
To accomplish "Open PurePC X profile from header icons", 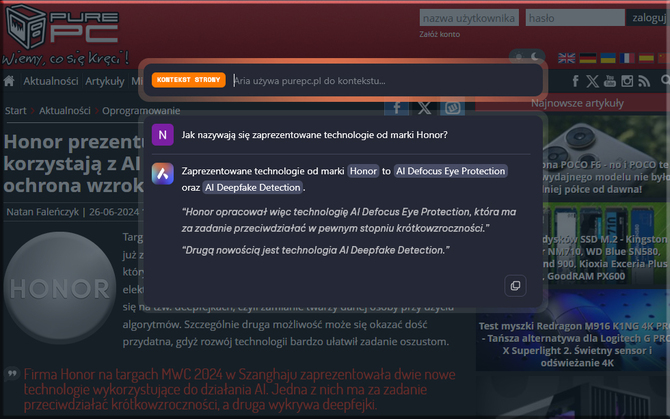I will [x=592, y=81].
